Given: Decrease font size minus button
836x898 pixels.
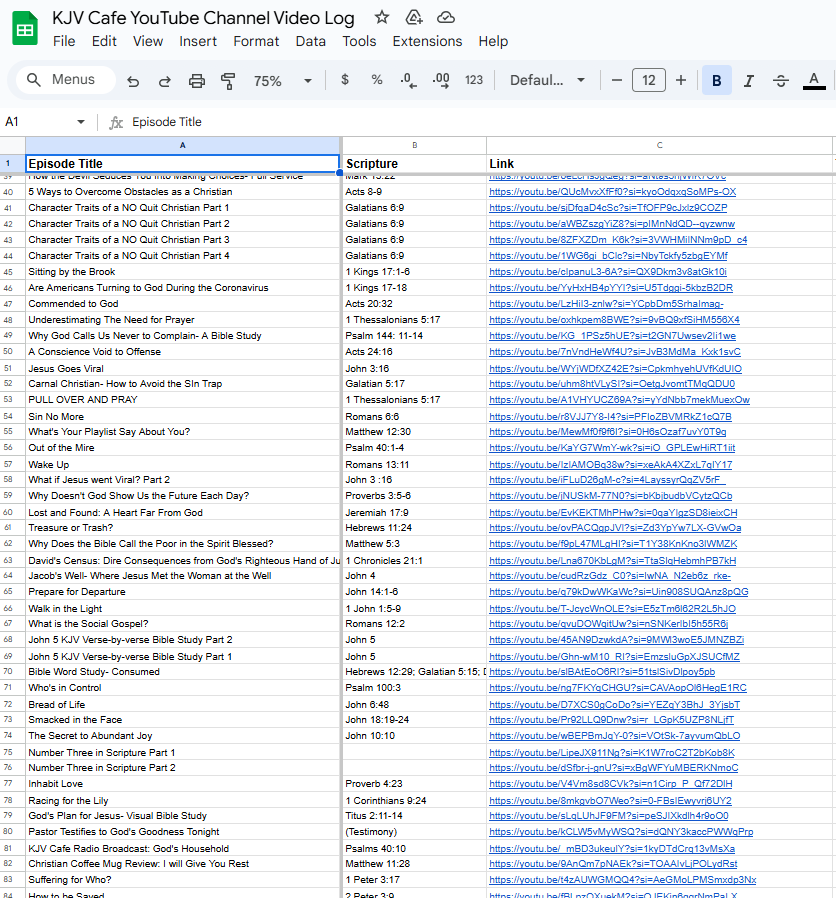Looking at the screenshot, I should click(617, 80).
